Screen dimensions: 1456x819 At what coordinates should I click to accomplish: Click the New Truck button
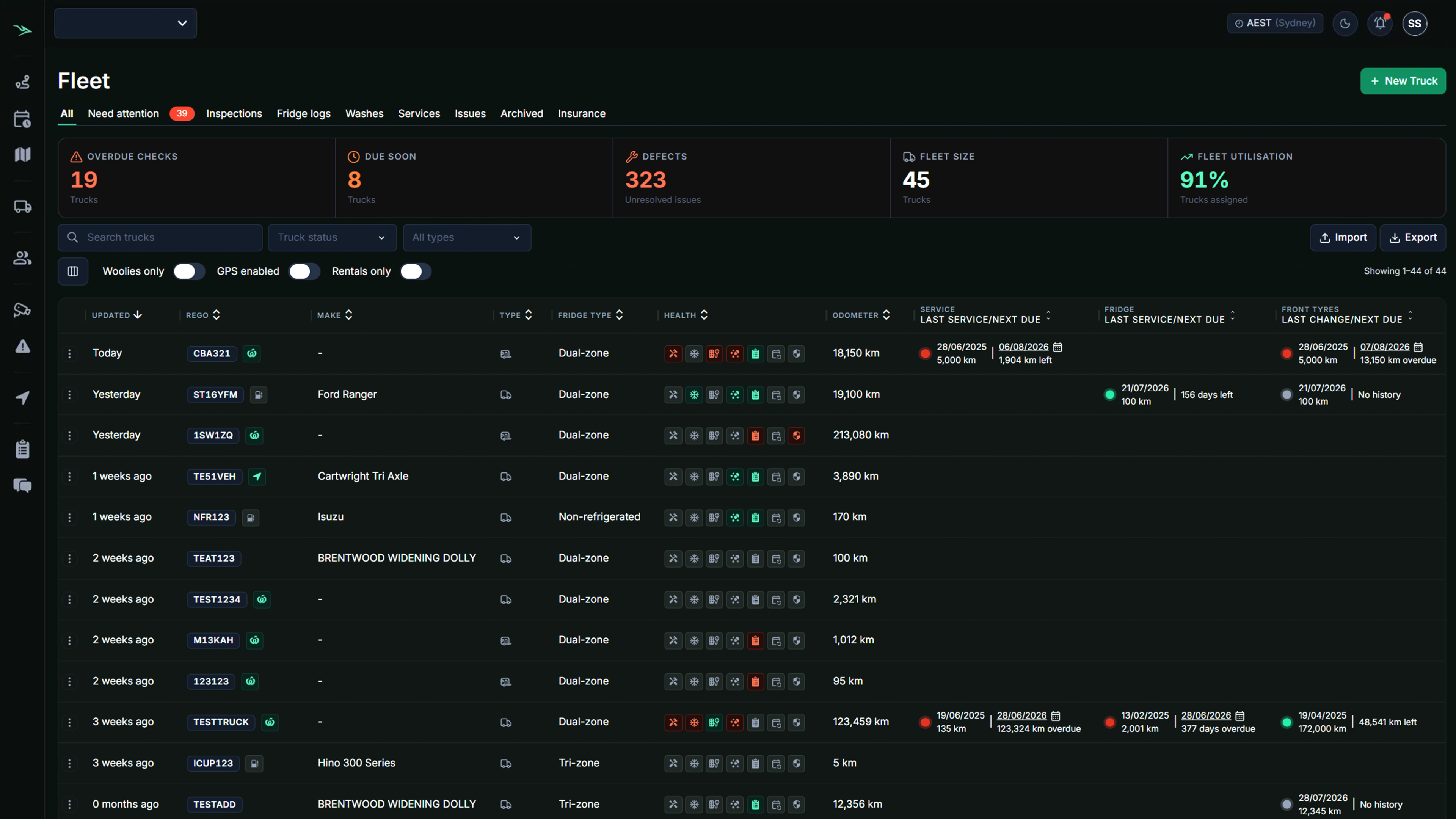[1403, 81]
